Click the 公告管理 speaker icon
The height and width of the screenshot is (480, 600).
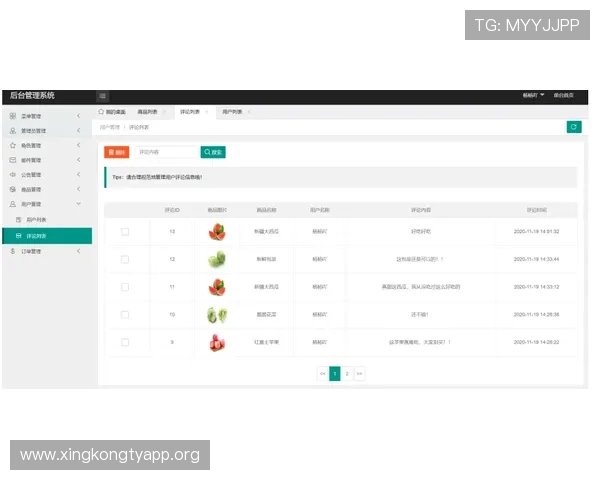13,174
